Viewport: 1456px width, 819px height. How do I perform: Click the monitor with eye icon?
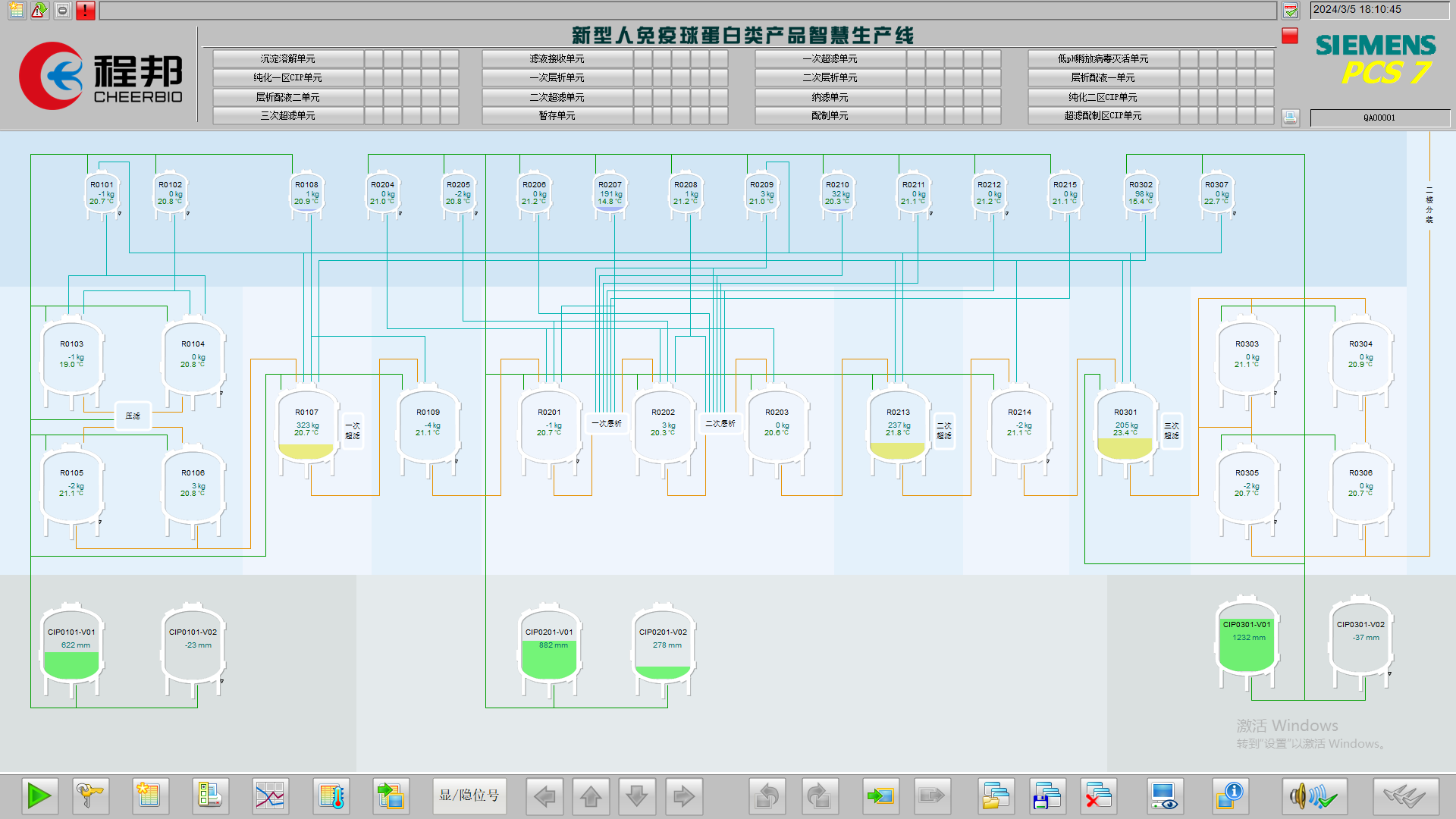click(x=1163, y=796)
